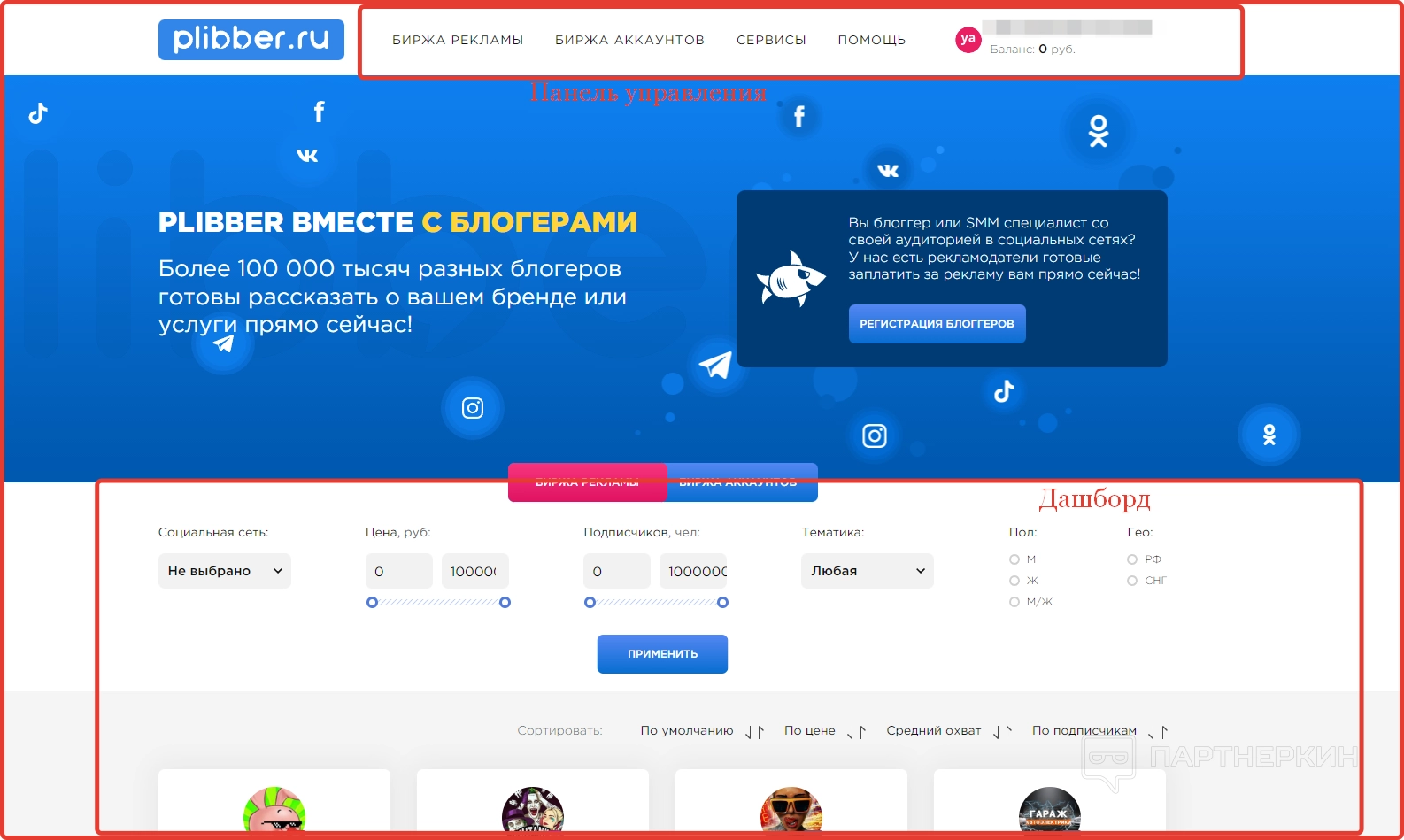1404x840 pixels.
Task: Focus the minimum price input field
Action: tap(399, 571)
